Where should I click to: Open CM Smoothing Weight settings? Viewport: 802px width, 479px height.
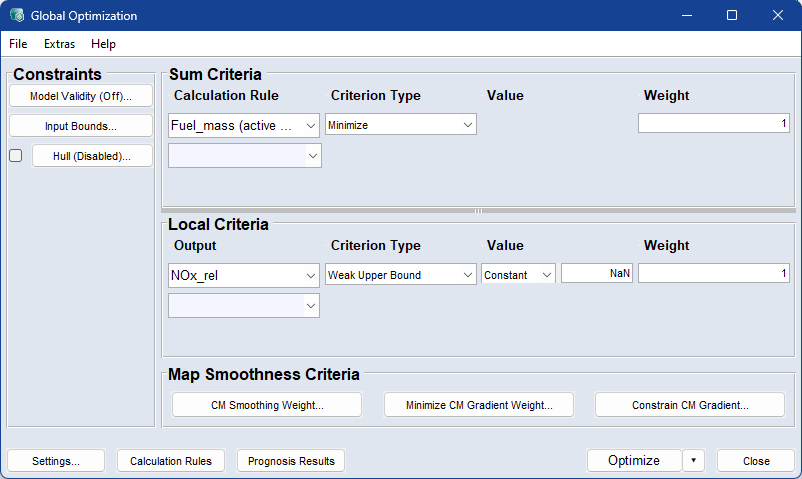[x=267, y=405]
